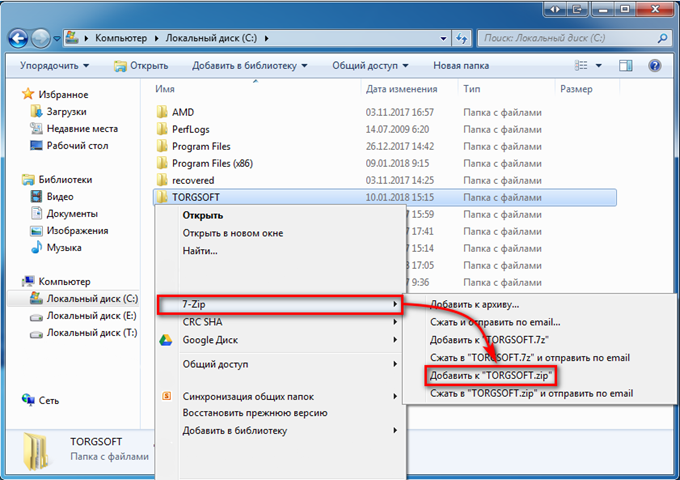Click the AMD folder icon
This screenshot has height=480, width=680.
point(163,113)
